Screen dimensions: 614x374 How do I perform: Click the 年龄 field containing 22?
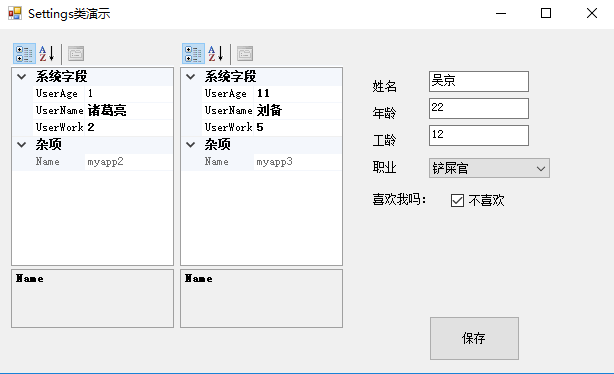(479, 108)
